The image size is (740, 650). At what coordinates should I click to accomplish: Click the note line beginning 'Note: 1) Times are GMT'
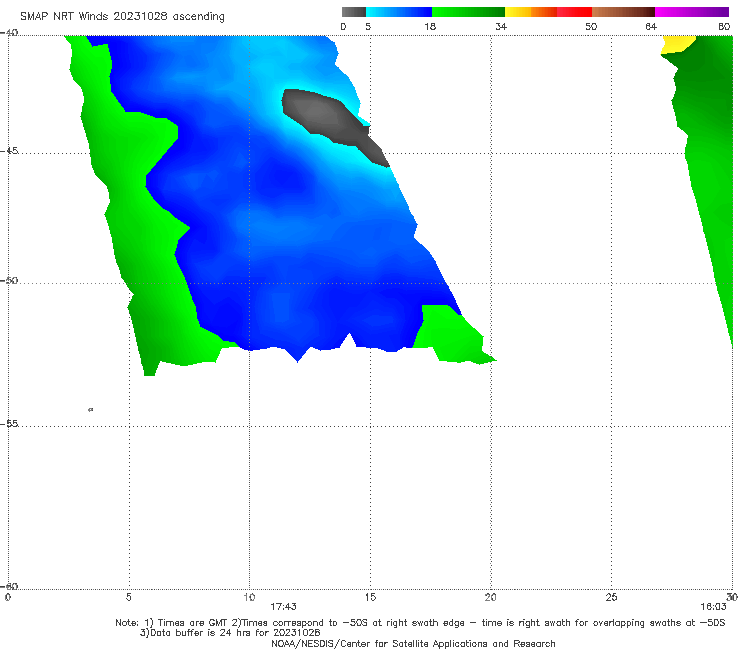tap(420, 623)
